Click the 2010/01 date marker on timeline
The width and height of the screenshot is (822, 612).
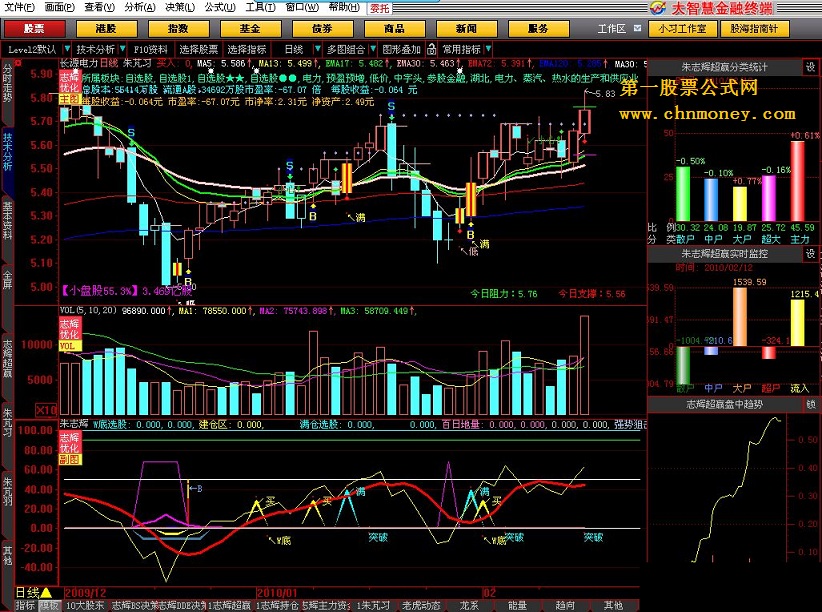click(277, 593)
